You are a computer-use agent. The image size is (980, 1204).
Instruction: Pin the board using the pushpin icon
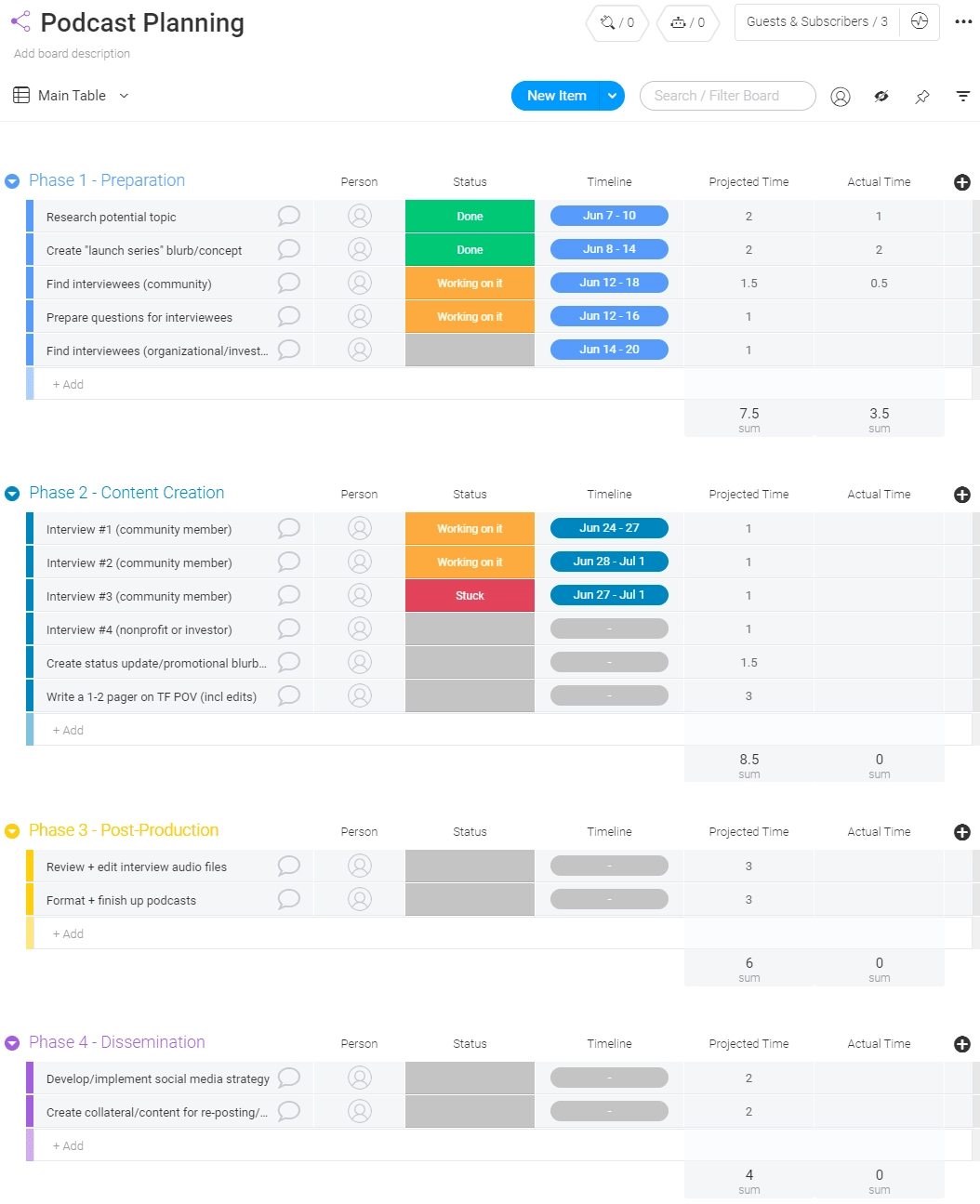[921, 96]
